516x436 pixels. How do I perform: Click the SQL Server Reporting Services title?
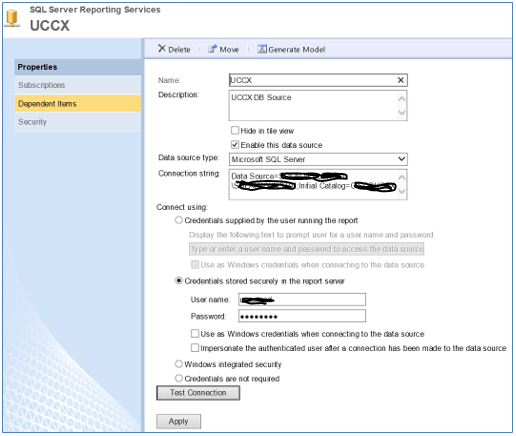tap(95, 10)
